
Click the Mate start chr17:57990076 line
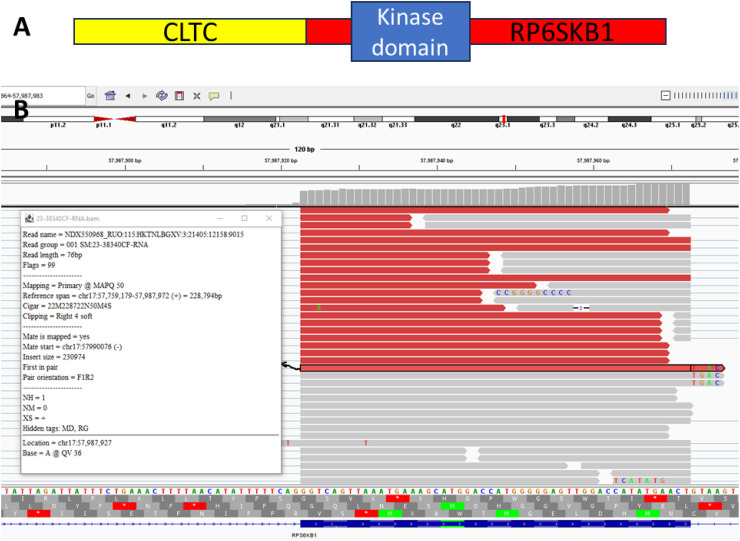point(72,347)
